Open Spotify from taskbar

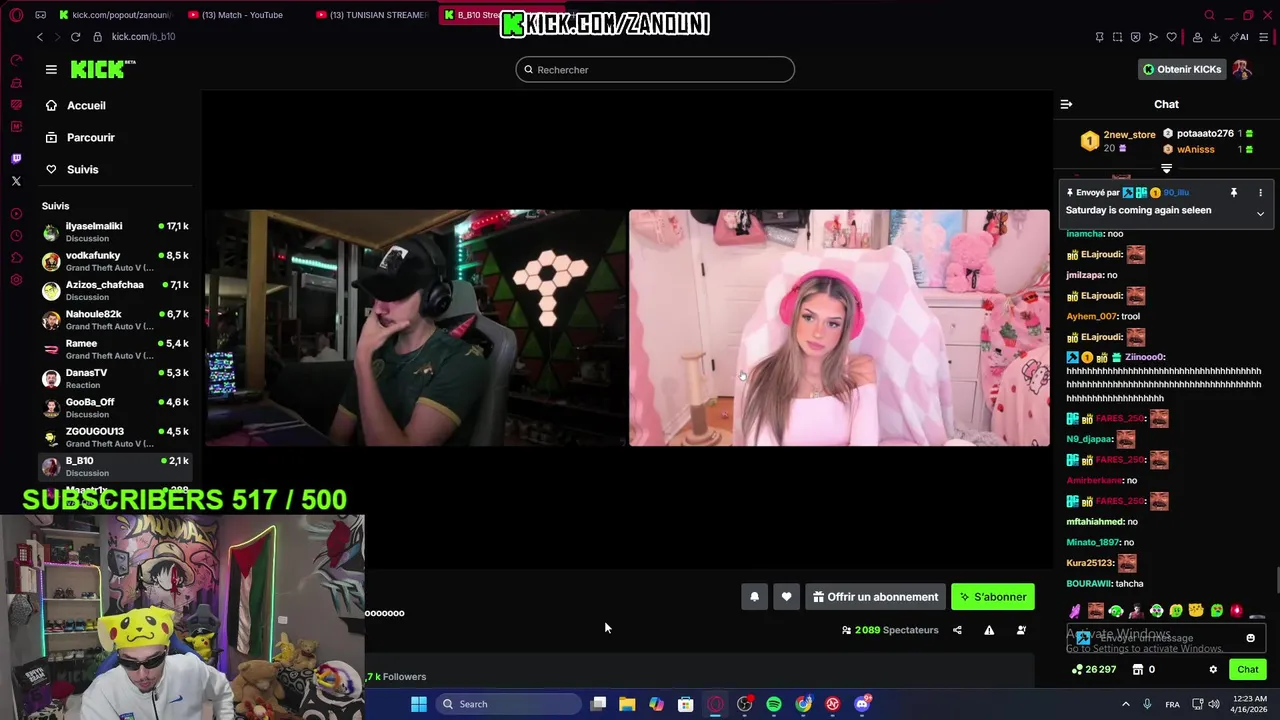[x=774, y=704]
